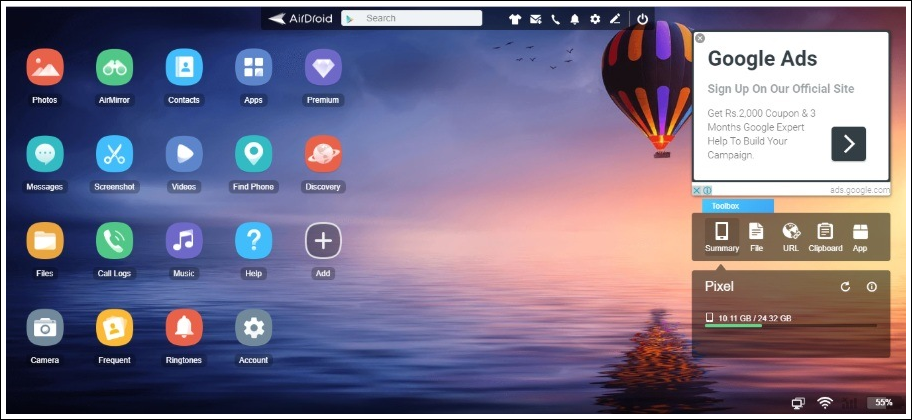Open notifications bell in top bar
Viewport: 912px width, 420px height.
[x=575, y=19]
